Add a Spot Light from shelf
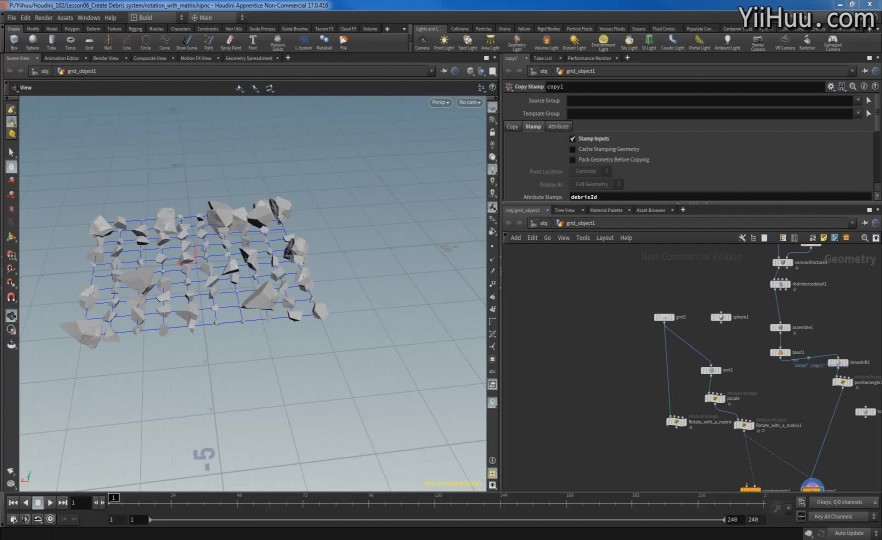Viewport: 882px width, 540px height. click(467, 42)
